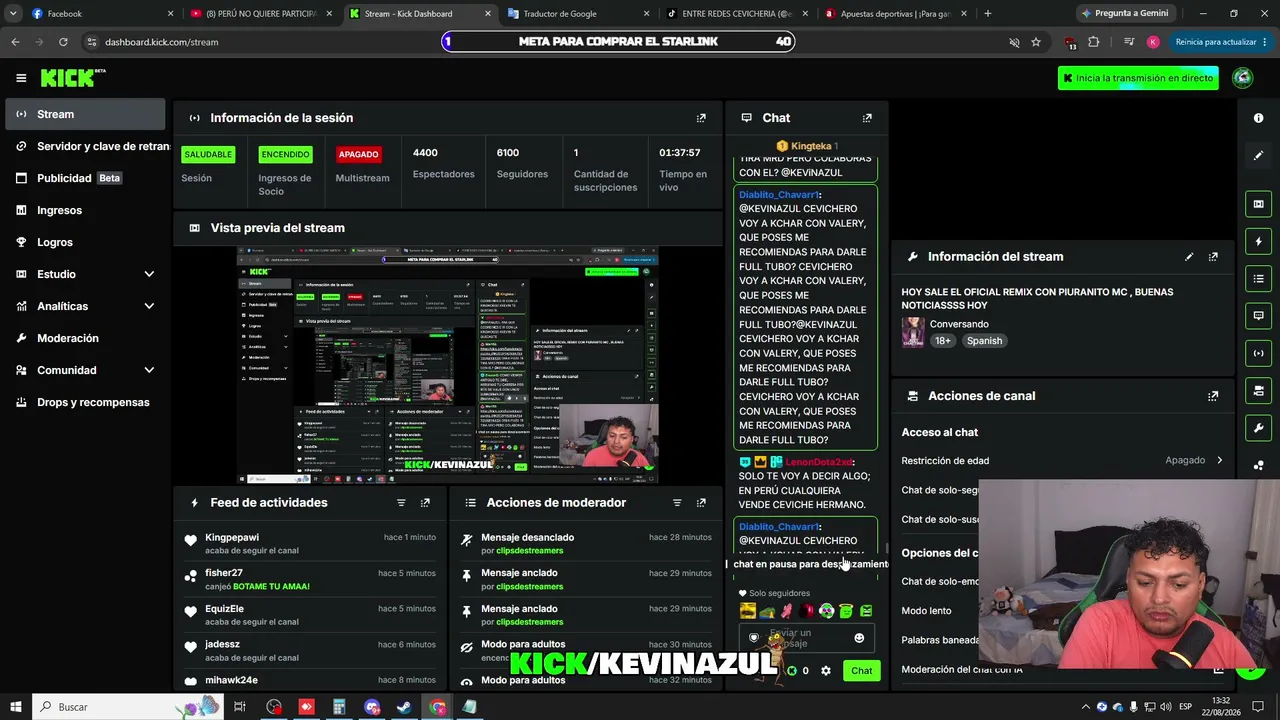Expand the Estudio sidebar section
The image size is (1280, 720).
[149, 274]
